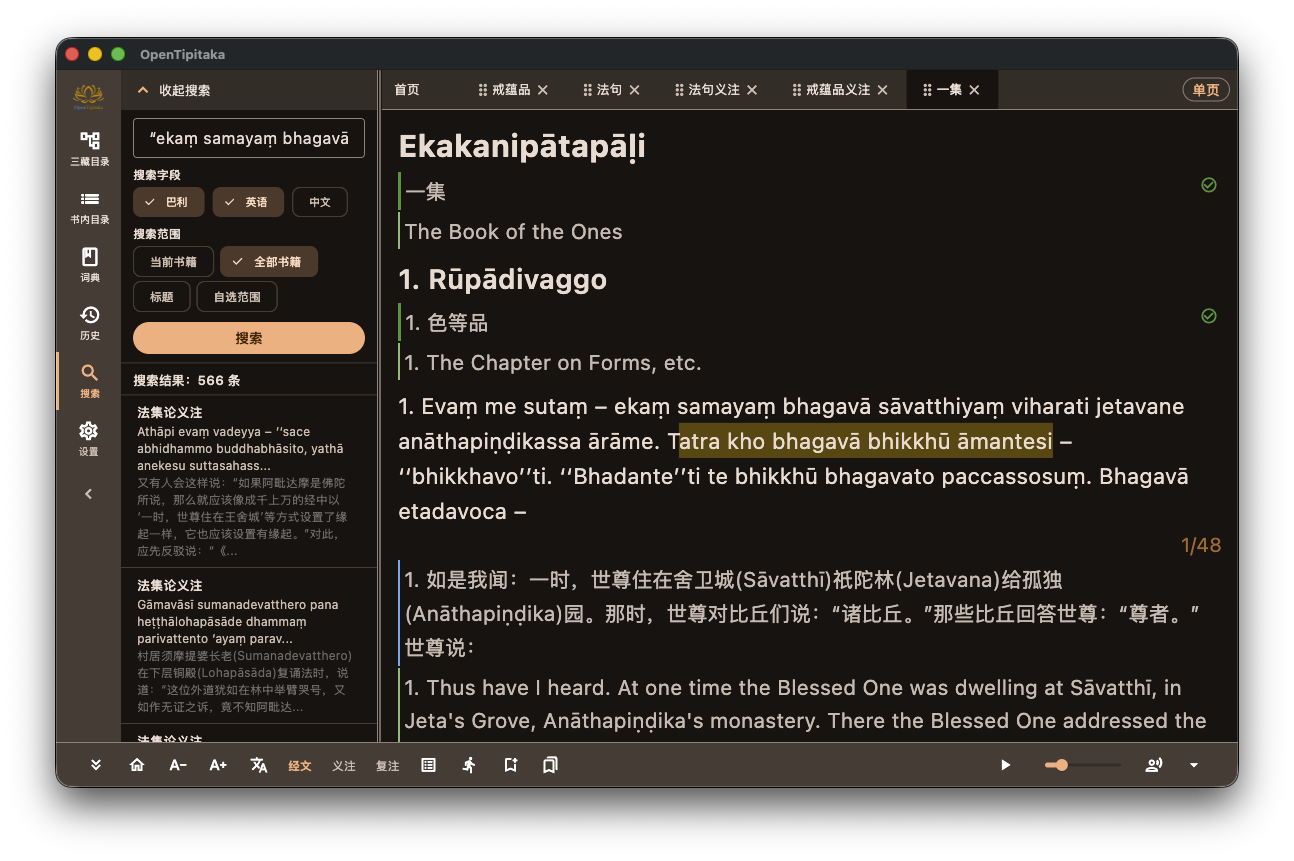The image size is (1294, 861).
Task: Open the dropdown arrow beside the voice icon
Action: click(x=1193, y=765)
